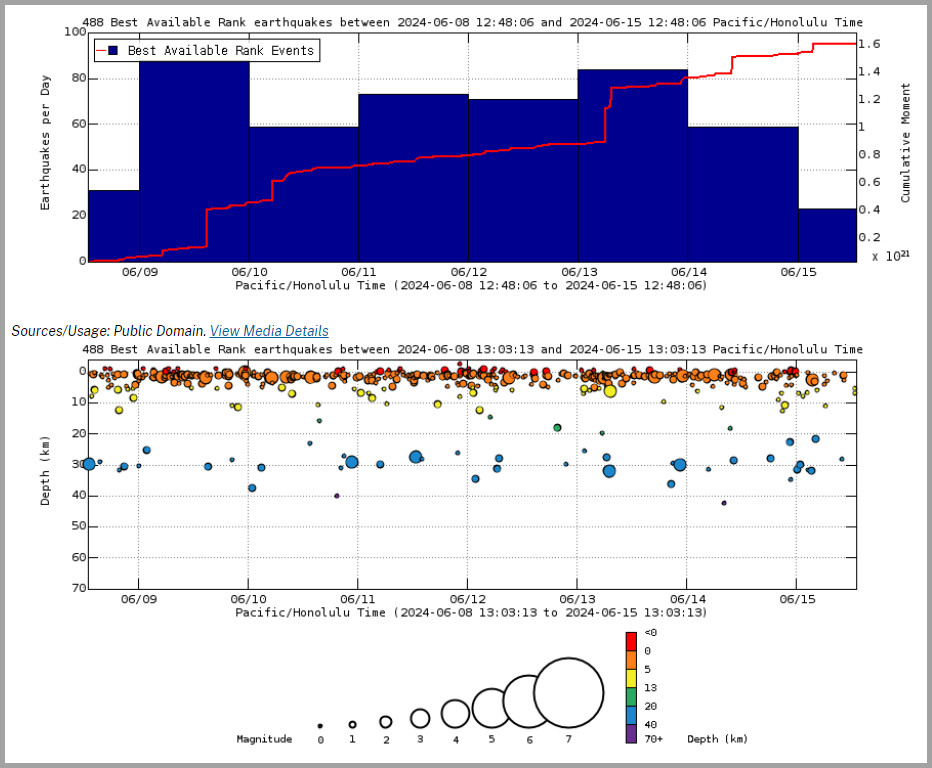Image resolution: width=932 pixels, height=768 pixels.
Task: Click the yellow 5 km depth swatch
Action: pyautogui.click(x=631, y=678)
